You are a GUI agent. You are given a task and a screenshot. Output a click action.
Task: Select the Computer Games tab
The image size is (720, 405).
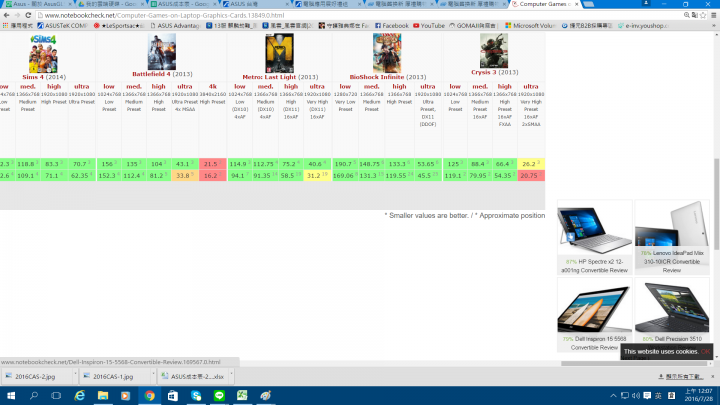(545, 4)
